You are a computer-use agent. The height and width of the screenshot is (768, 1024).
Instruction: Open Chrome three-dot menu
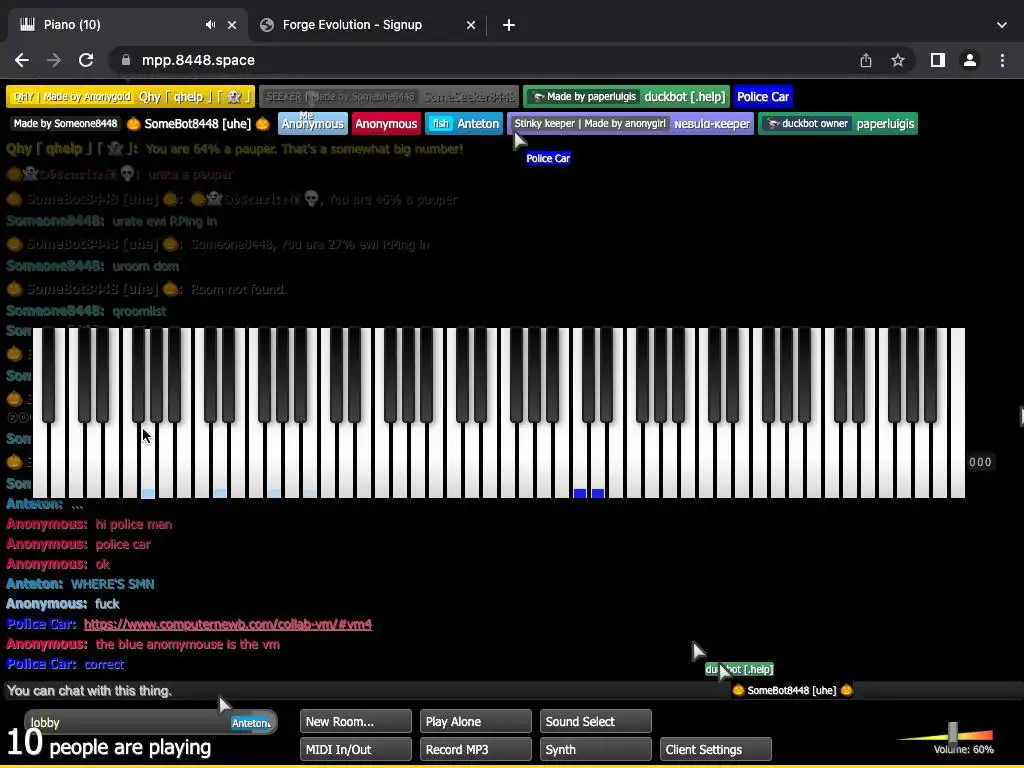(1002, 60)
